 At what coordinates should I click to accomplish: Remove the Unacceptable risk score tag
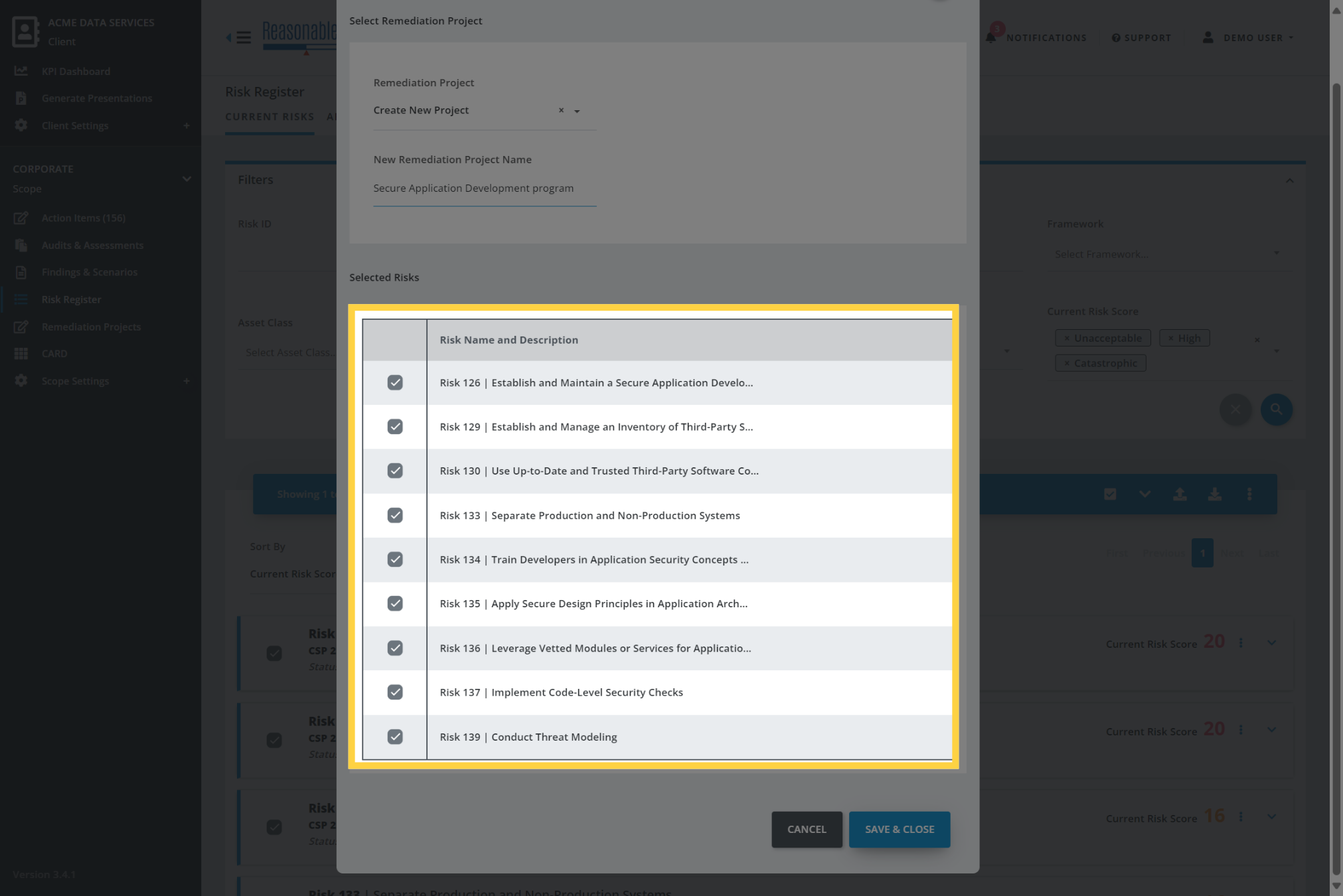1067,338
